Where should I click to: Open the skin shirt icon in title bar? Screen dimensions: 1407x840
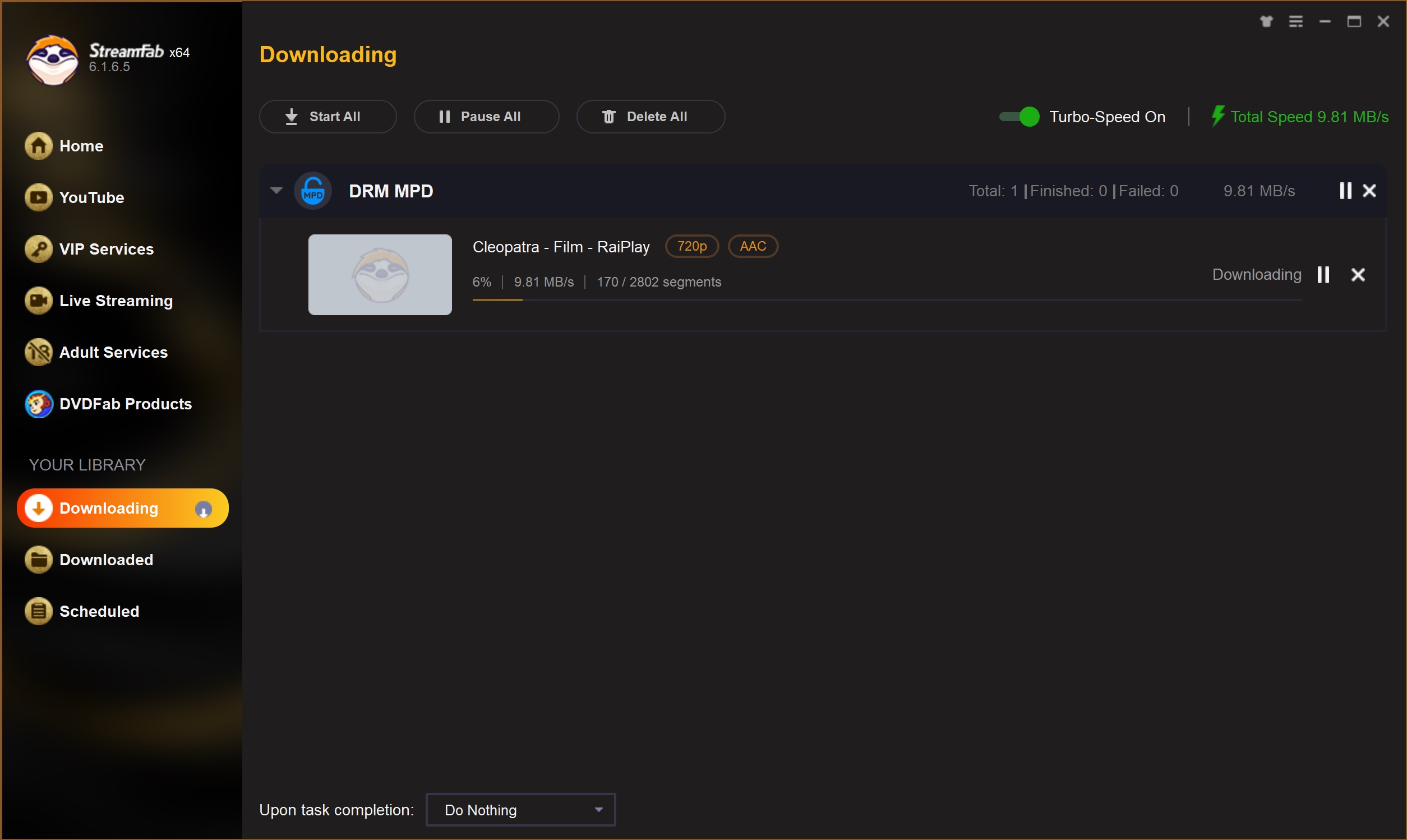point(1266,21)
